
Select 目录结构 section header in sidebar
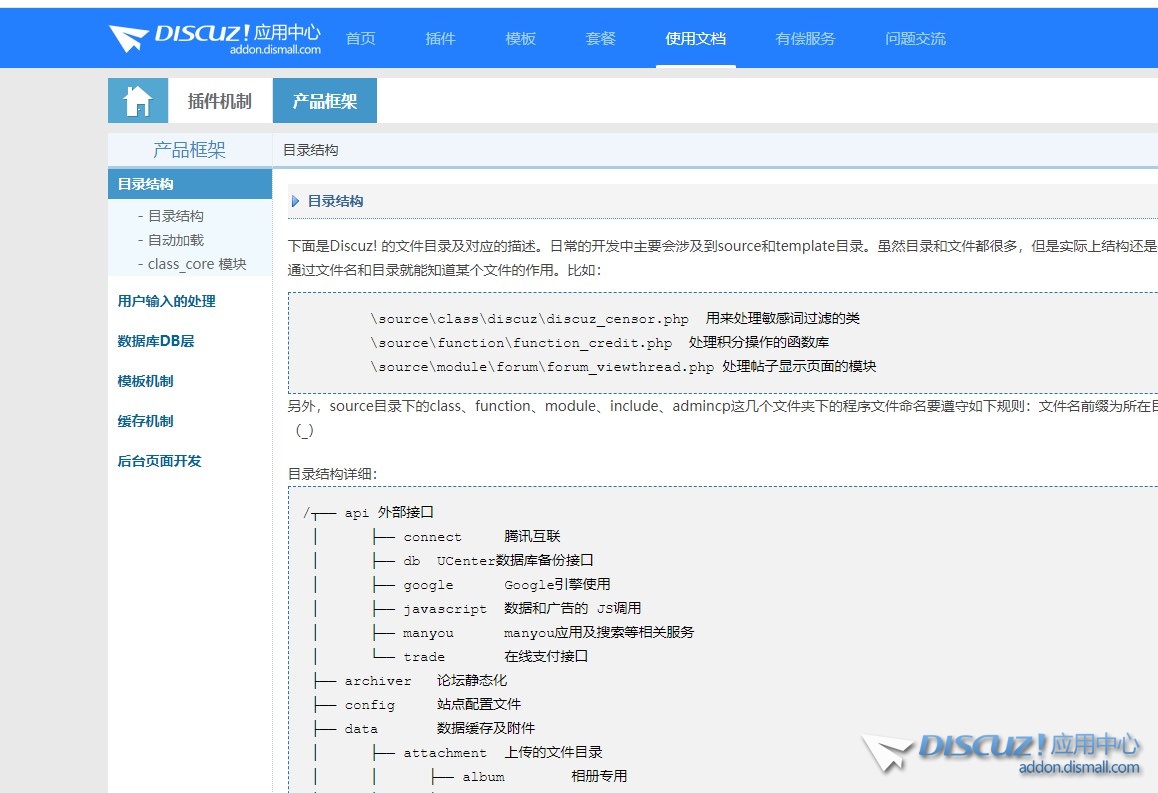[190, 184]
